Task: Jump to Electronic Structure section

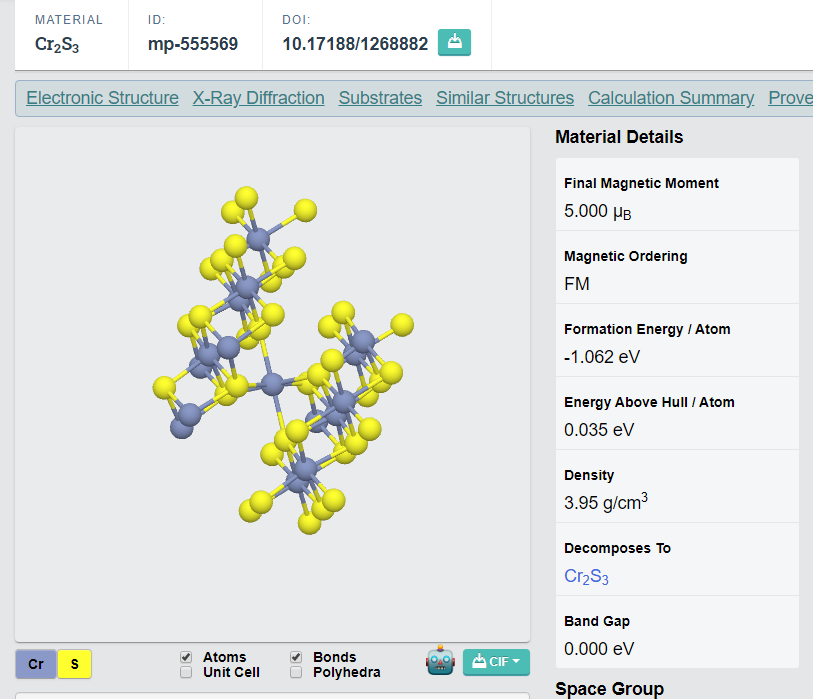Action: 102,98
